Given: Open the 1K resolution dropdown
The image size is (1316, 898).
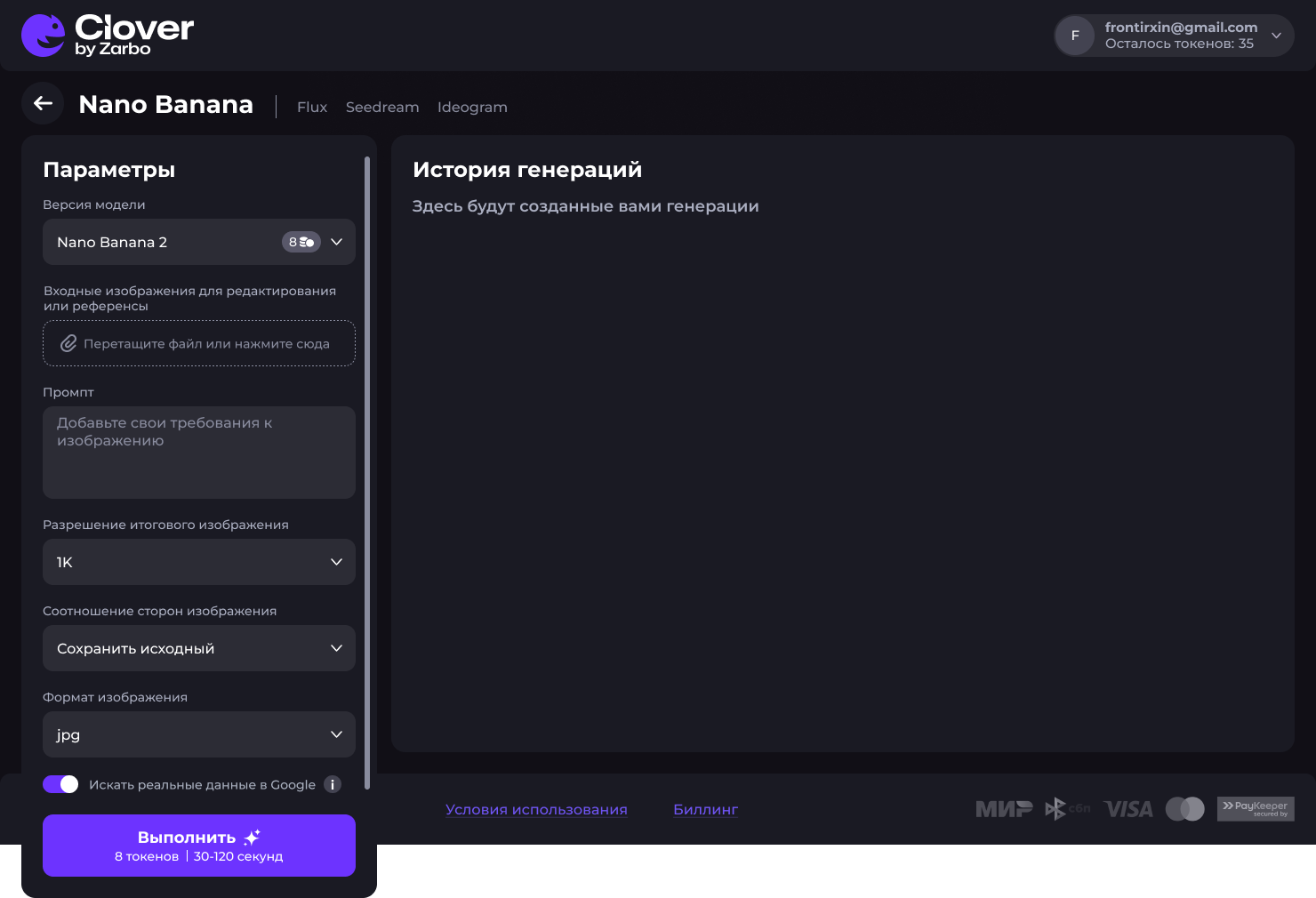Looking at the screenshot, I should [199, 562].
